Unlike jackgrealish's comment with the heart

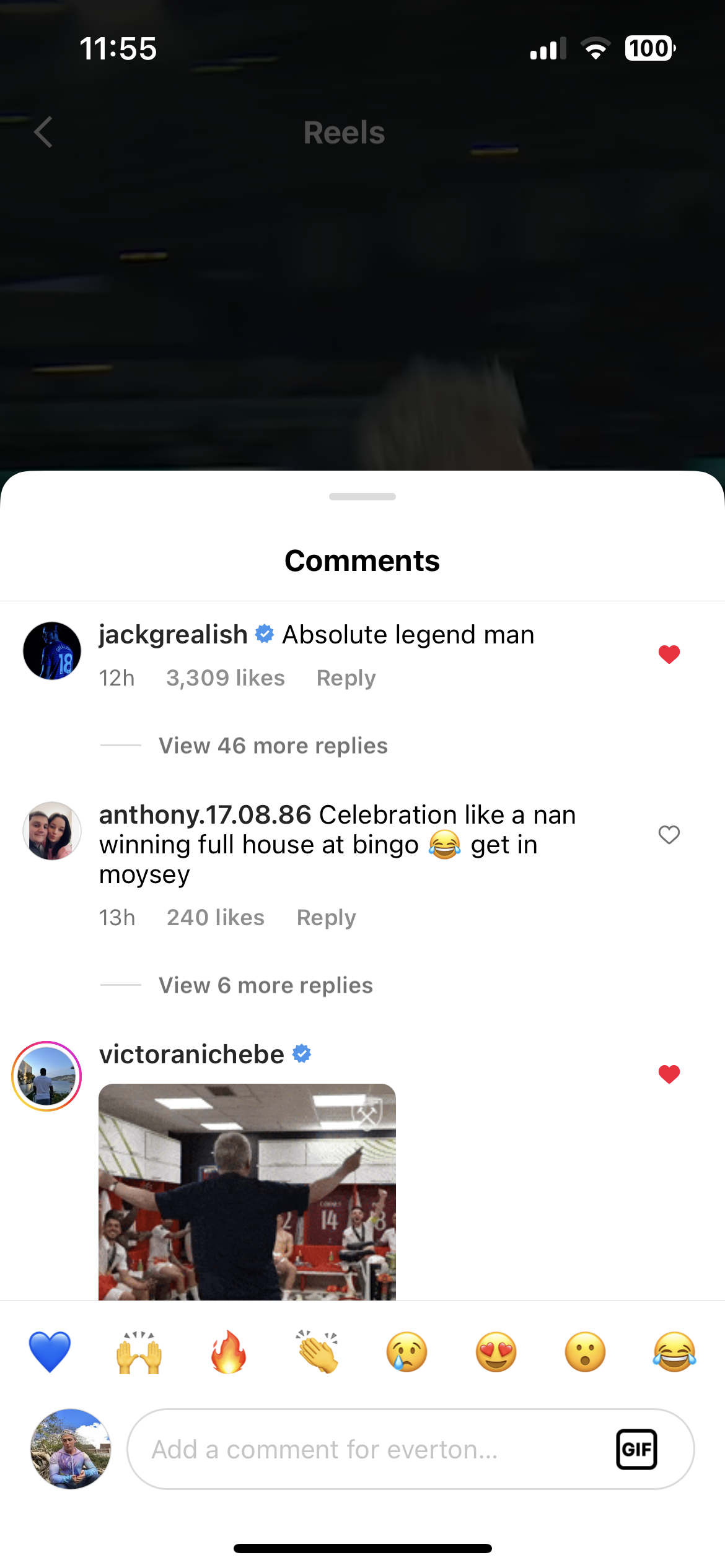click(x=669, y=654)
